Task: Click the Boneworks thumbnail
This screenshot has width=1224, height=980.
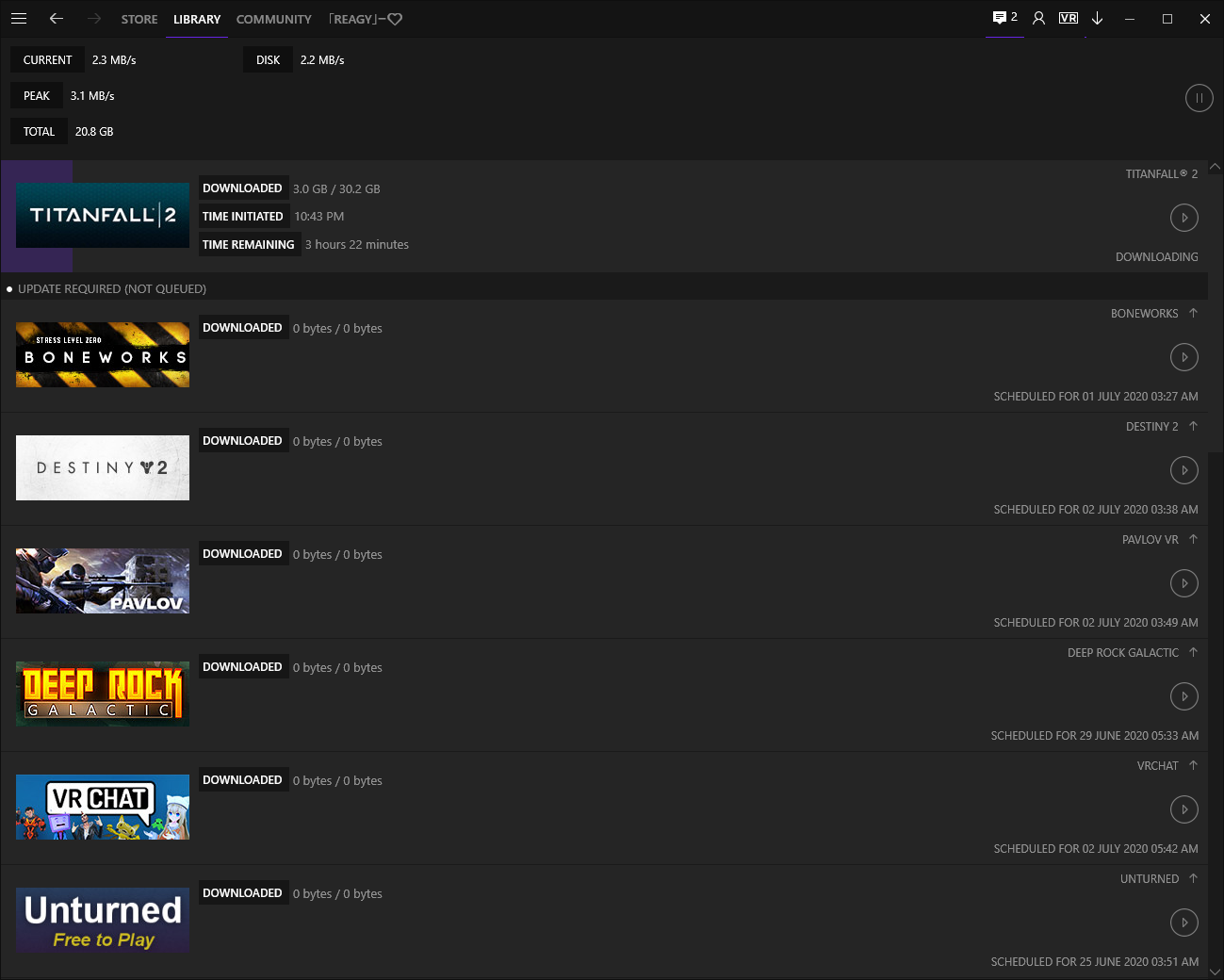Action: [103, 354]
